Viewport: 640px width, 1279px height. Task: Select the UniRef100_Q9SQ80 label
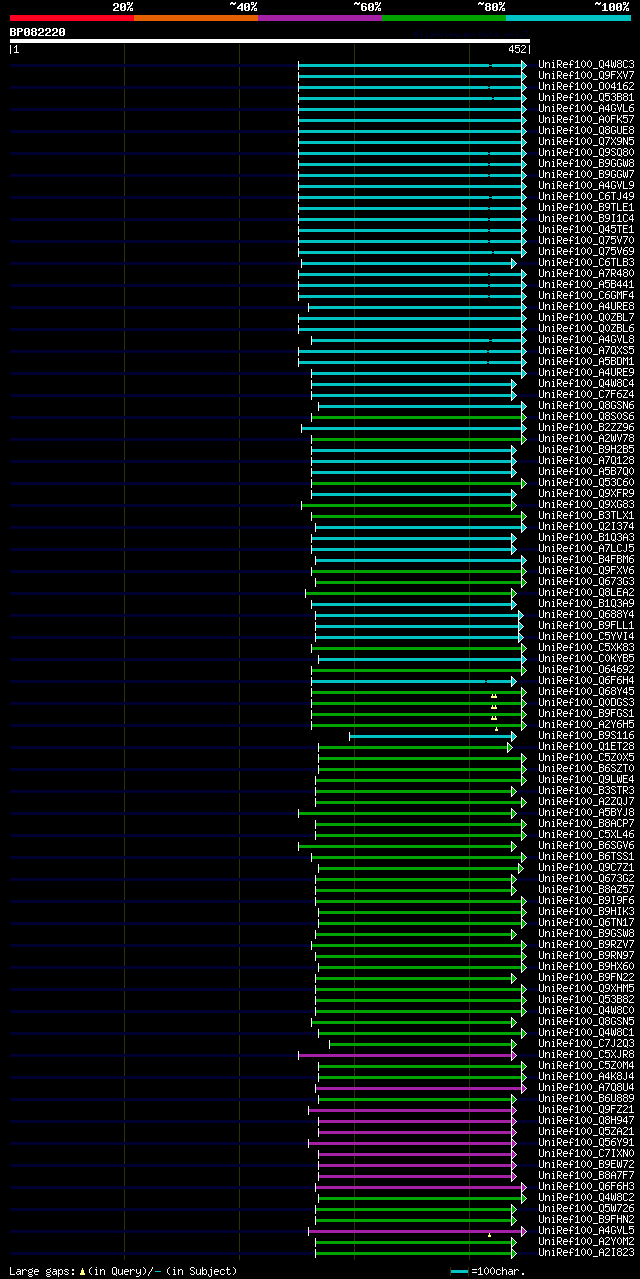tap(586, 153)
